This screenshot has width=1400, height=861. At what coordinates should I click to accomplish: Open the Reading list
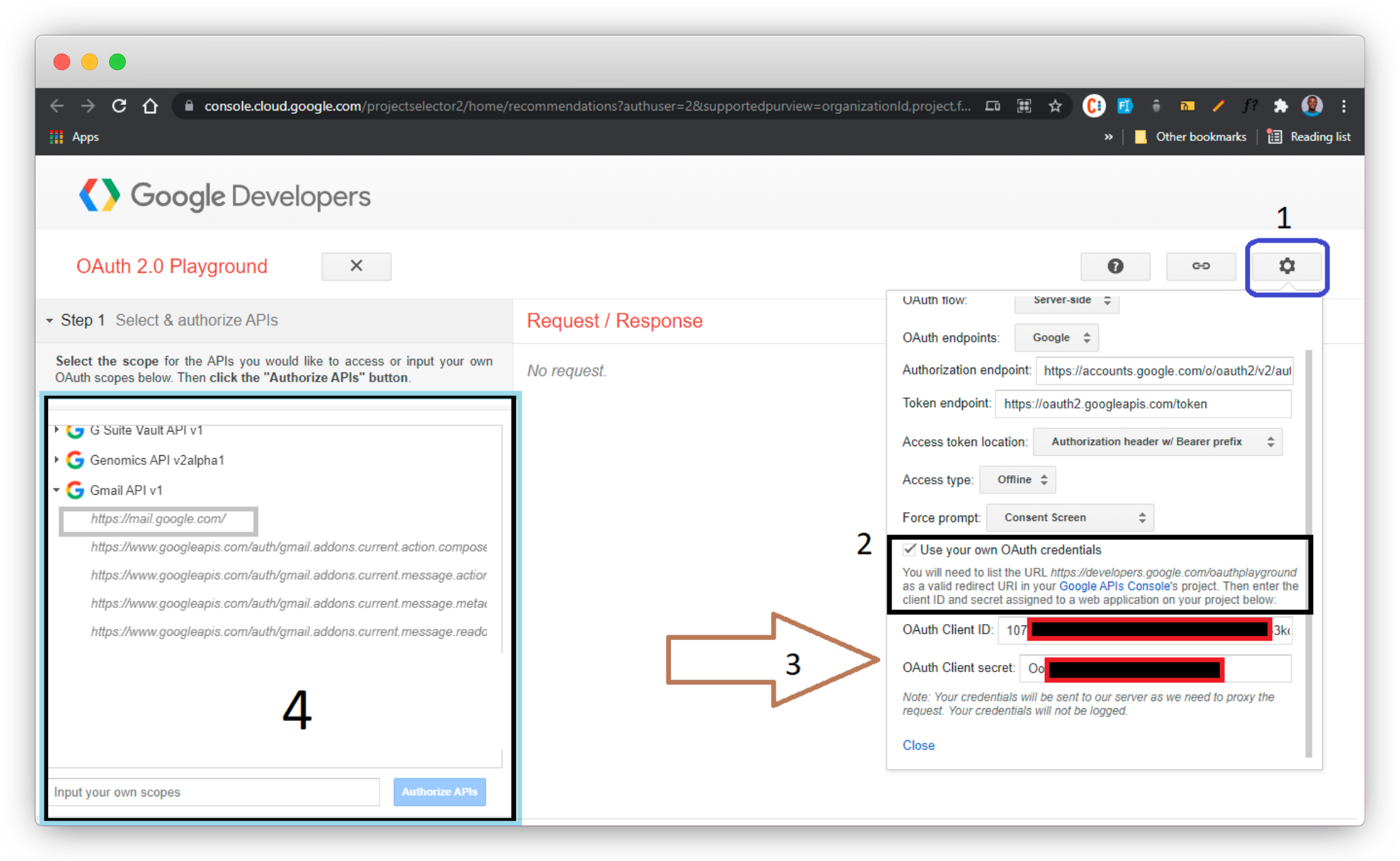tap(1309, 137)
